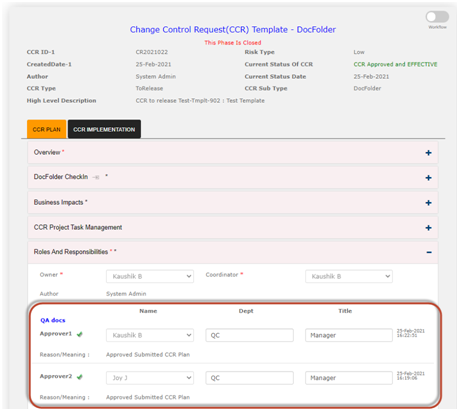
Task: Click Risk Type value Low
Action: pyautogui.click(x=359, y=52)
